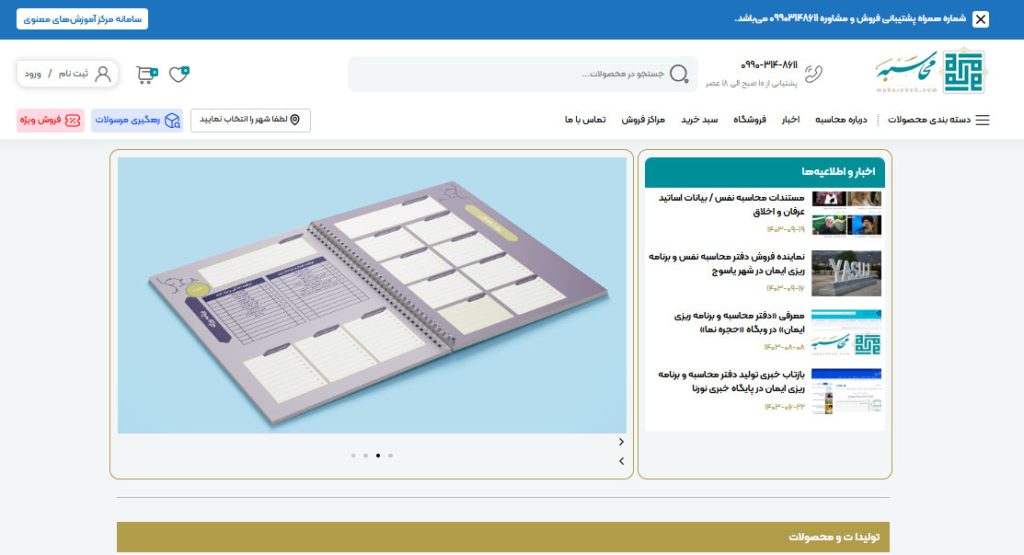This screenshot has width=1024, height=555.
Task: Click the Mohasebeh site logo
Action: [931, 72]
